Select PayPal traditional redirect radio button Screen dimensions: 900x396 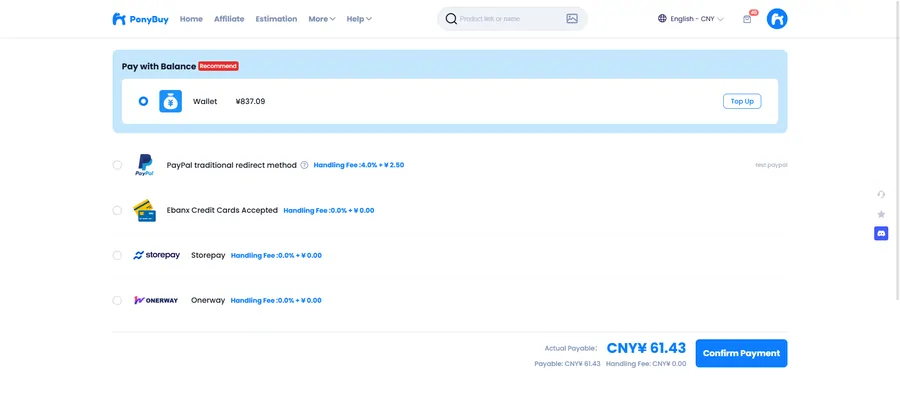[x=117, y=165]
